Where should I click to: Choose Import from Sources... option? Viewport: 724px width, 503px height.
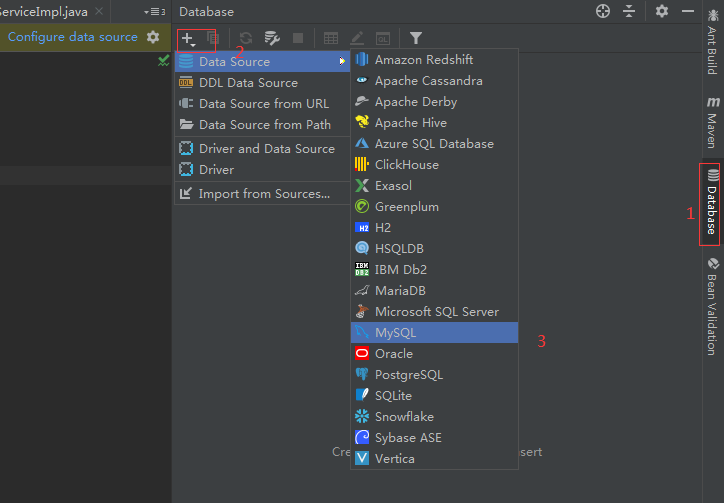click(x=262, y=194)
